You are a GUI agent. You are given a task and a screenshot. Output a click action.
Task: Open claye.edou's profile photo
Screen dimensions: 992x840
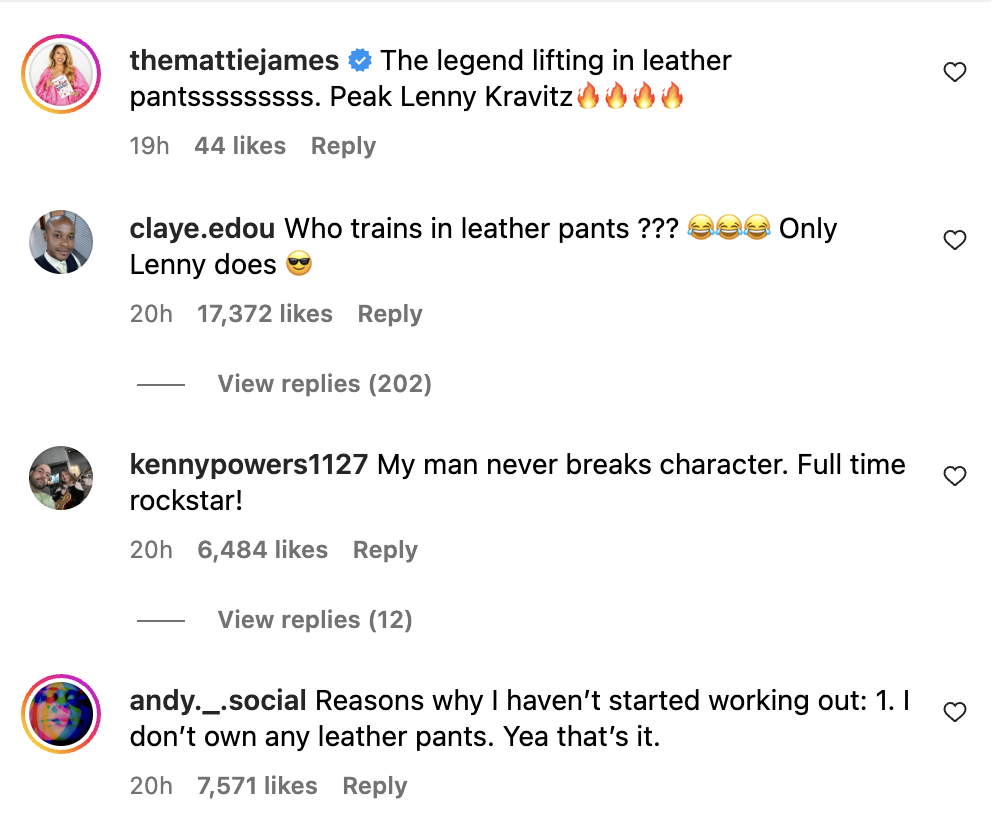pyautogui.click(x=60, y=242)
